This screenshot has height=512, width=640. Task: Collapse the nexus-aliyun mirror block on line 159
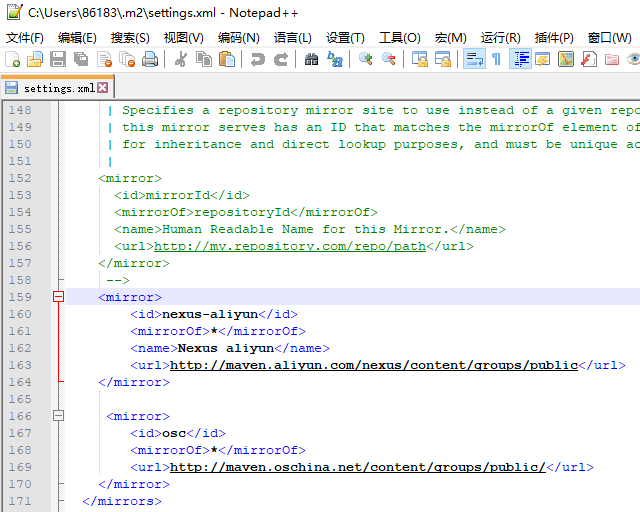pyautogui.click(x=58, y=297)
